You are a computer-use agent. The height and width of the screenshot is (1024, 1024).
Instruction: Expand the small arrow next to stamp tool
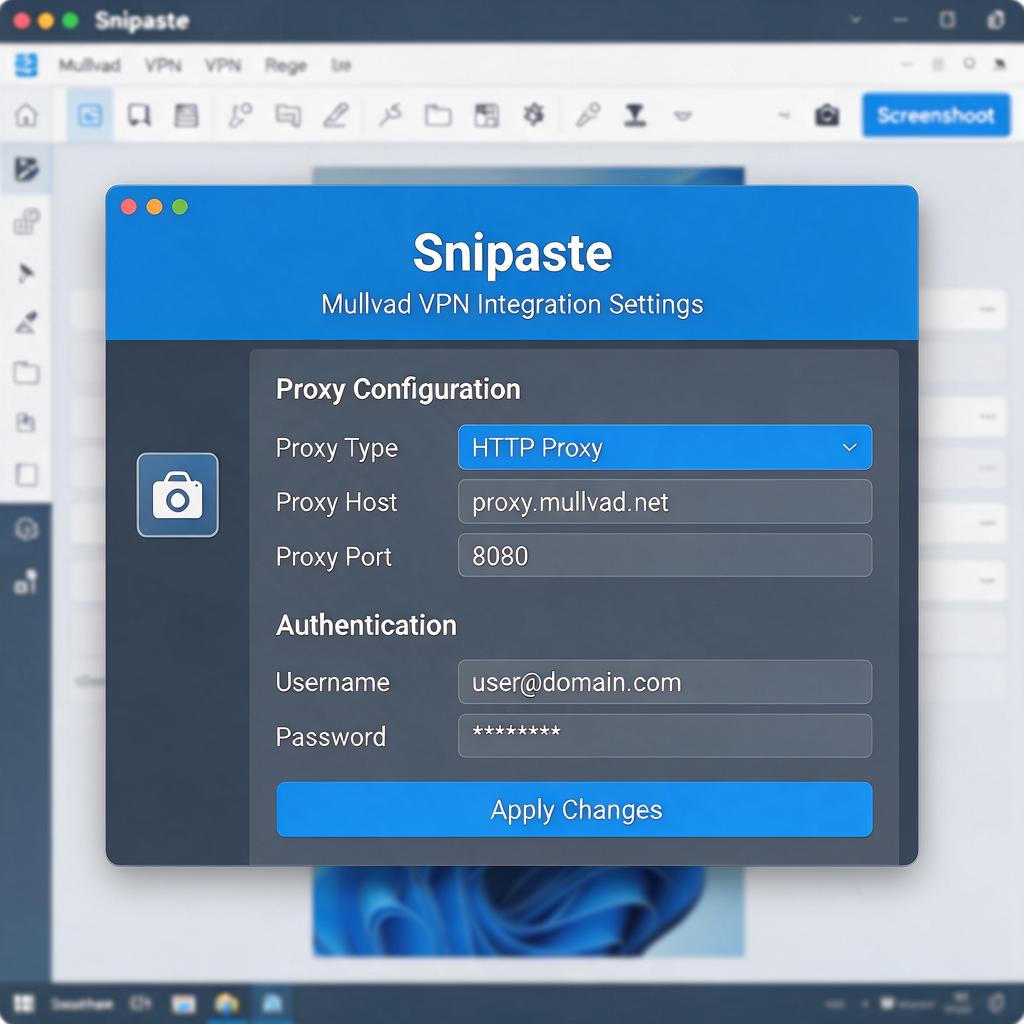tap(682, 116)
